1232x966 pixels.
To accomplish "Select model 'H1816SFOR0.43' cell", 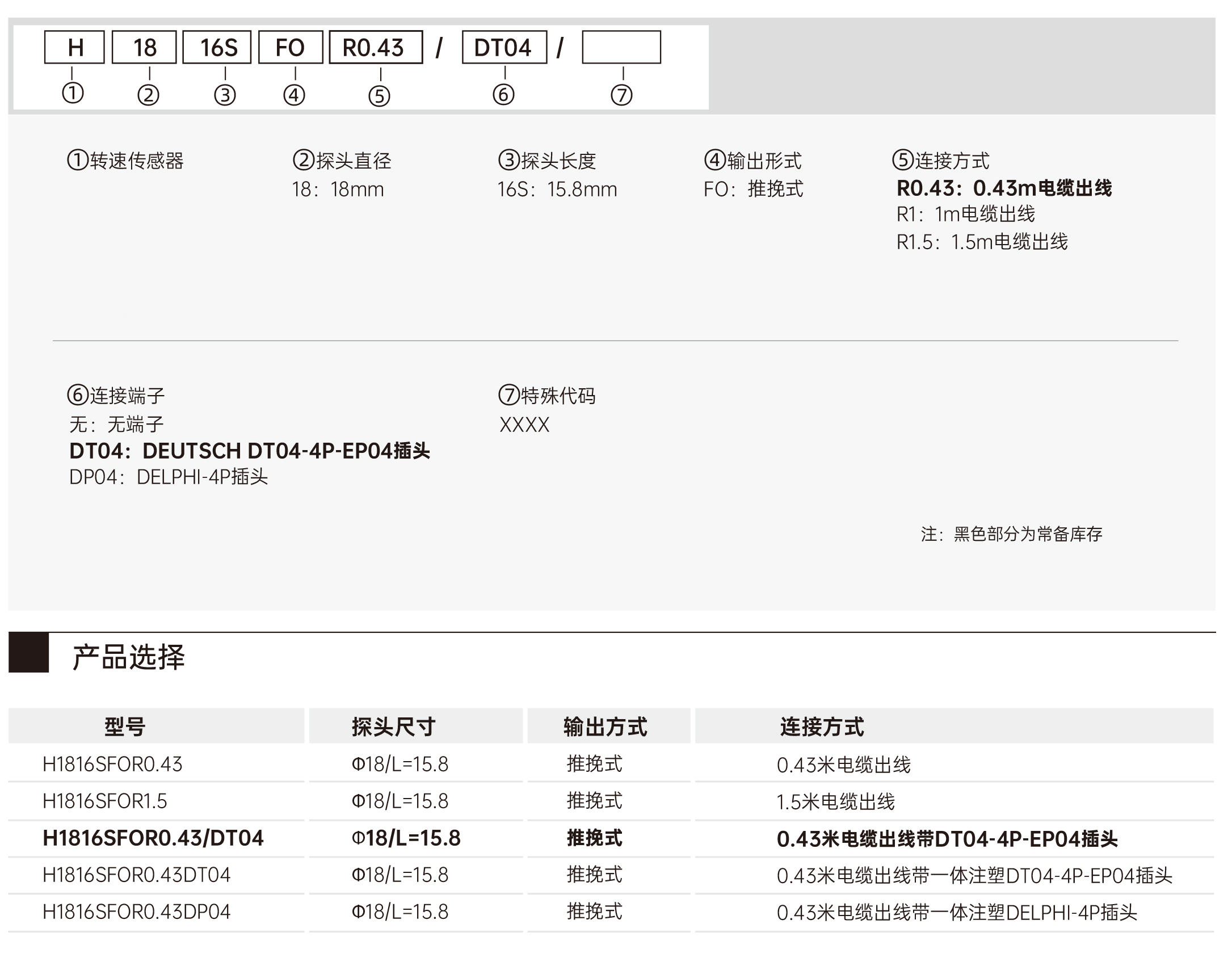I will 112,765.
